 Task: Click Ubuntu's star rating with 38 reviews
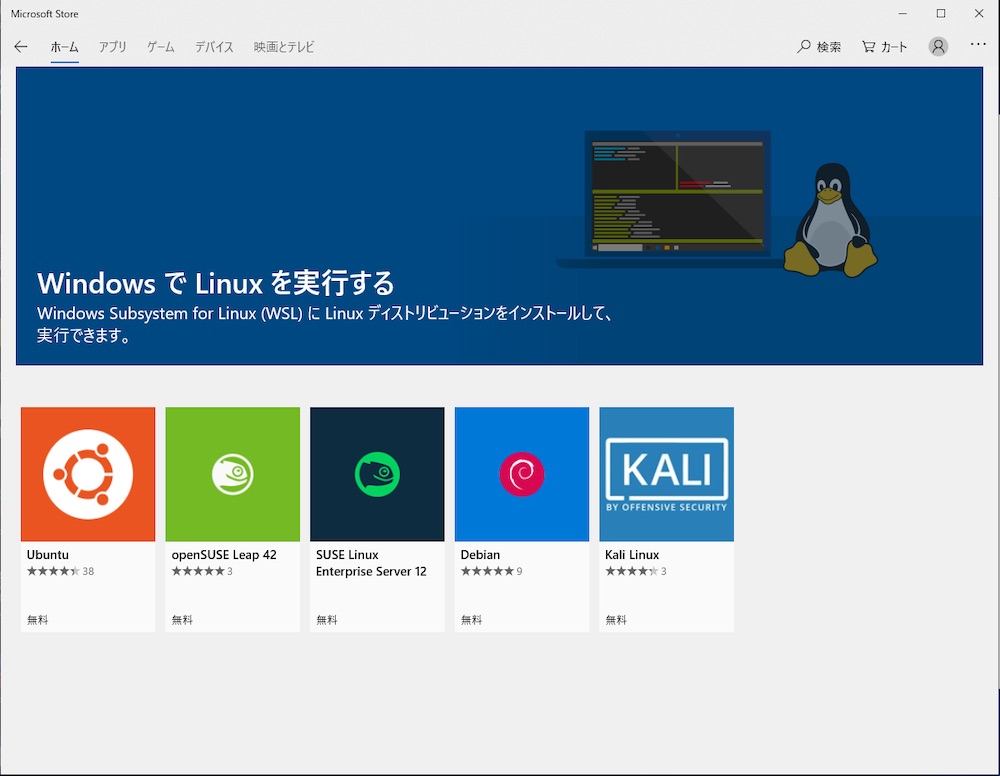61,571
